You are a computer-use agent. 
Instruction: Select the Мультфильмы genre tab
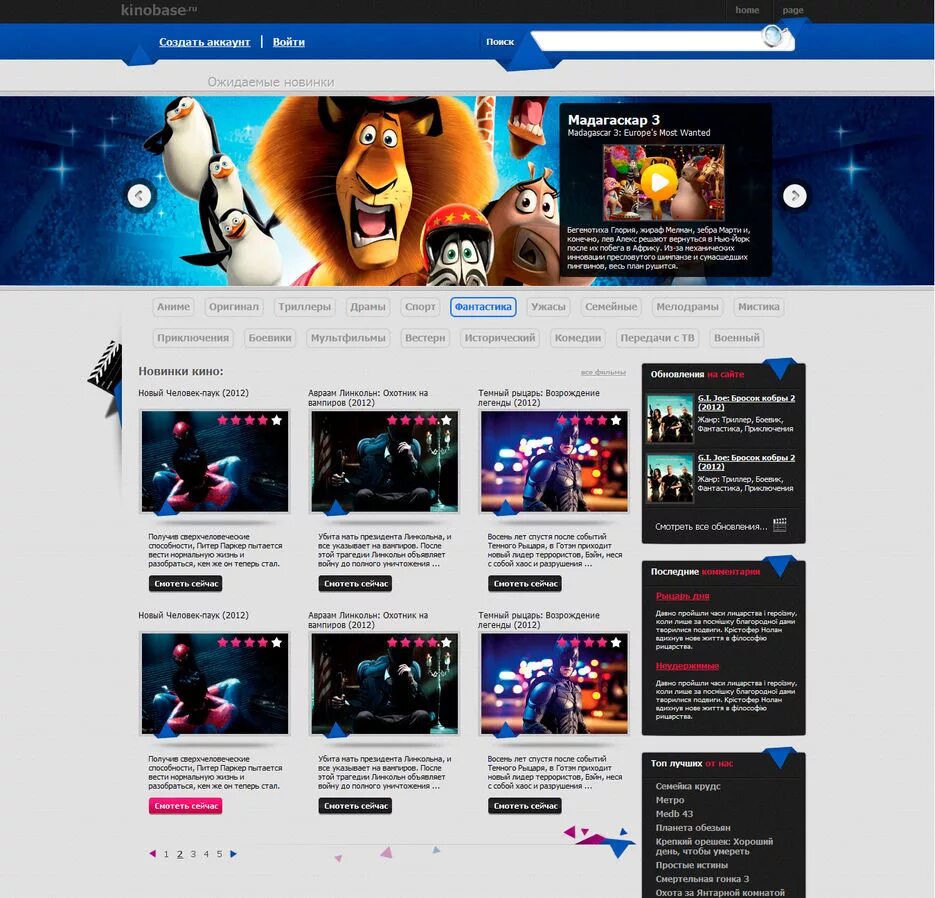[x=348, y=337]
